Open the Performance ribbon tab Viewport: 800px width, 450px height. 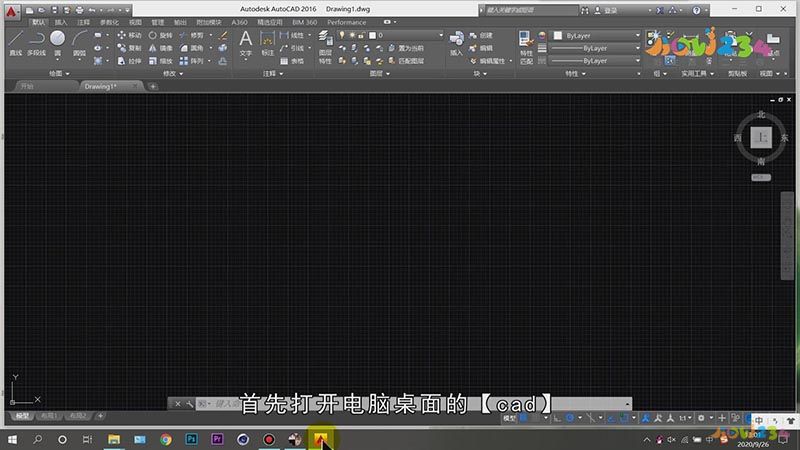346,22
